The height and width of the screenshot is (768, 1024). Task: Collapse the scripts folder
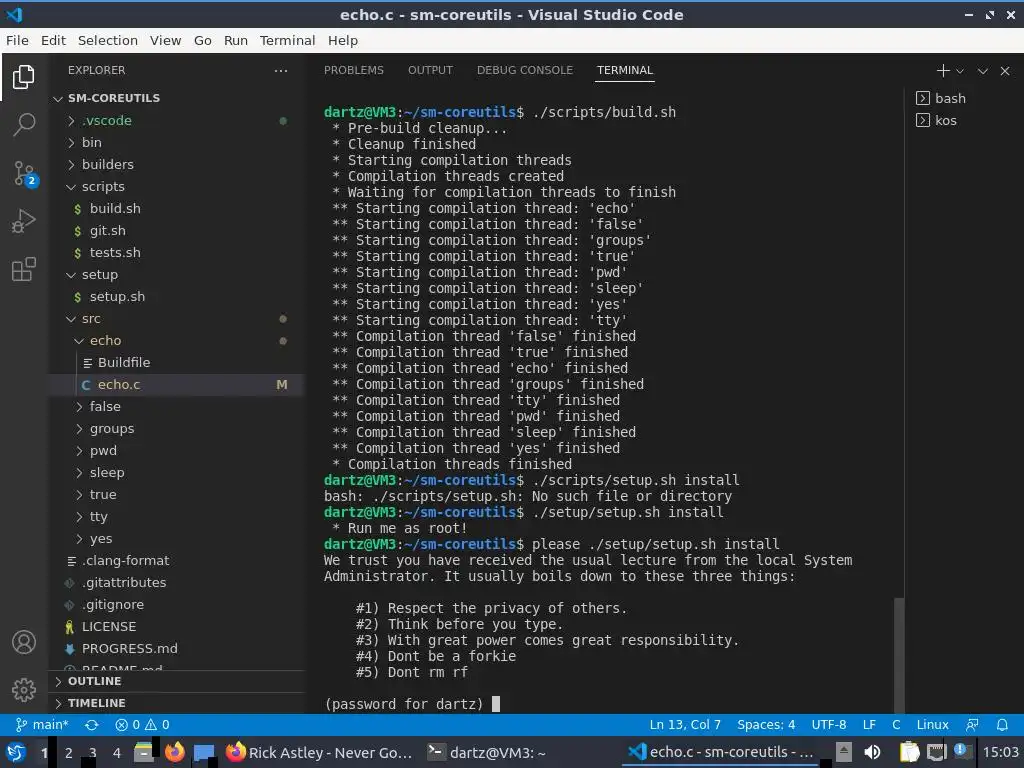coord(176,187)
